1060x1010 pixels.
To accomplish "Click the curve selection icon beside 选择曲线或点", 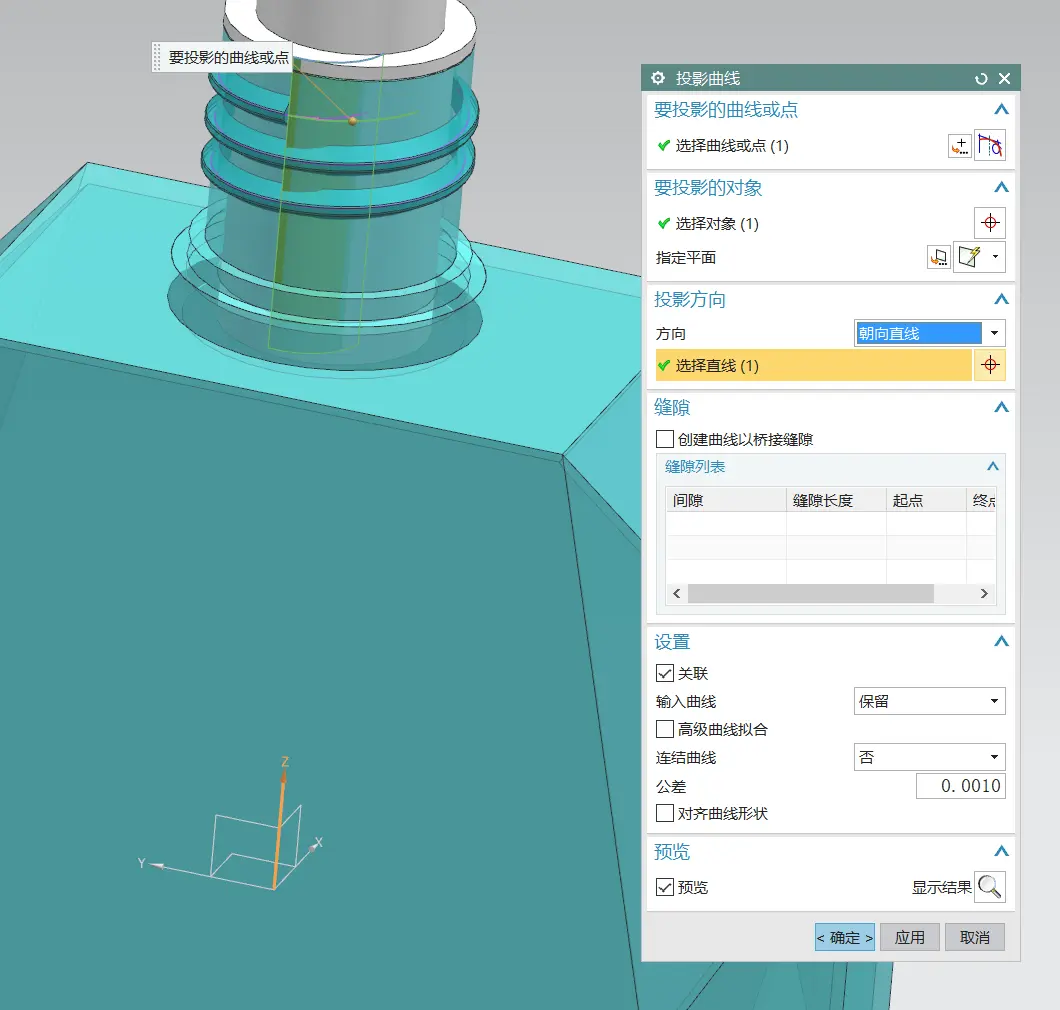I will [x=990, y=145].
